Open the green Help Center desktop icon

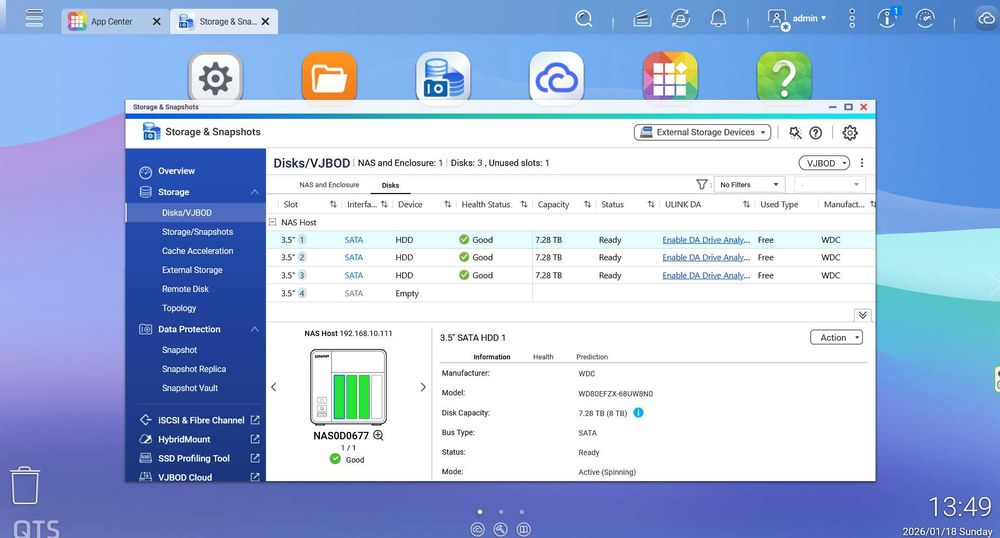(x=784, y=78)
